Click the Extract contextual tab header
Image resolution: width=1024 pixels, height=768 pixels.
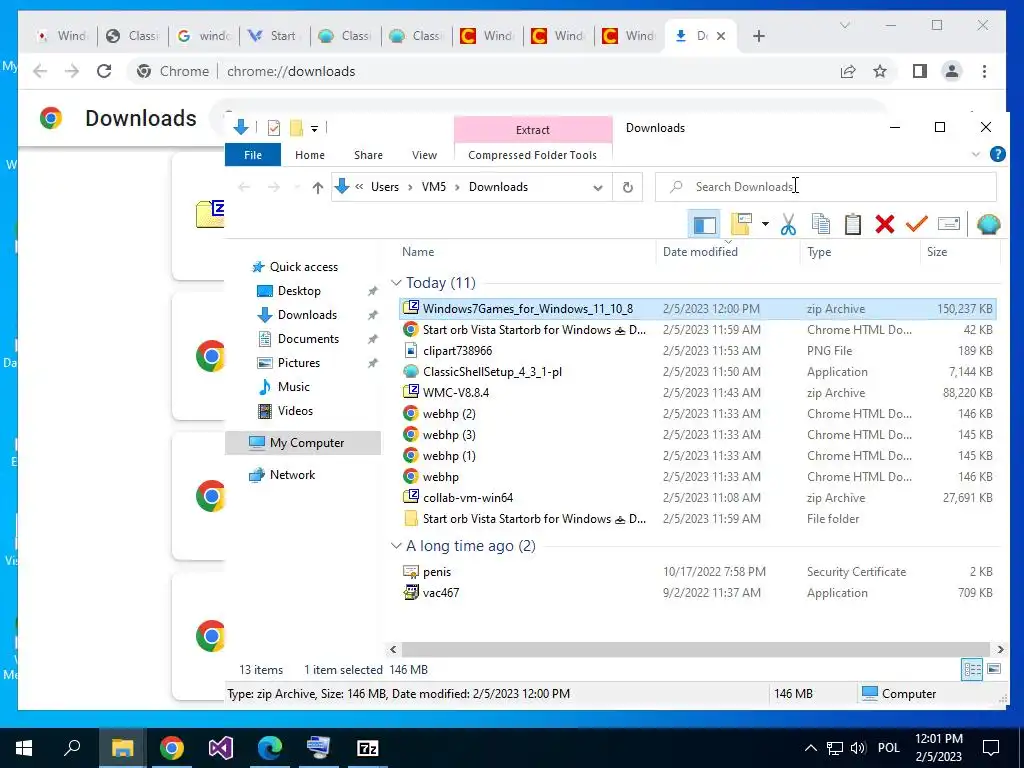pos(533,129)
